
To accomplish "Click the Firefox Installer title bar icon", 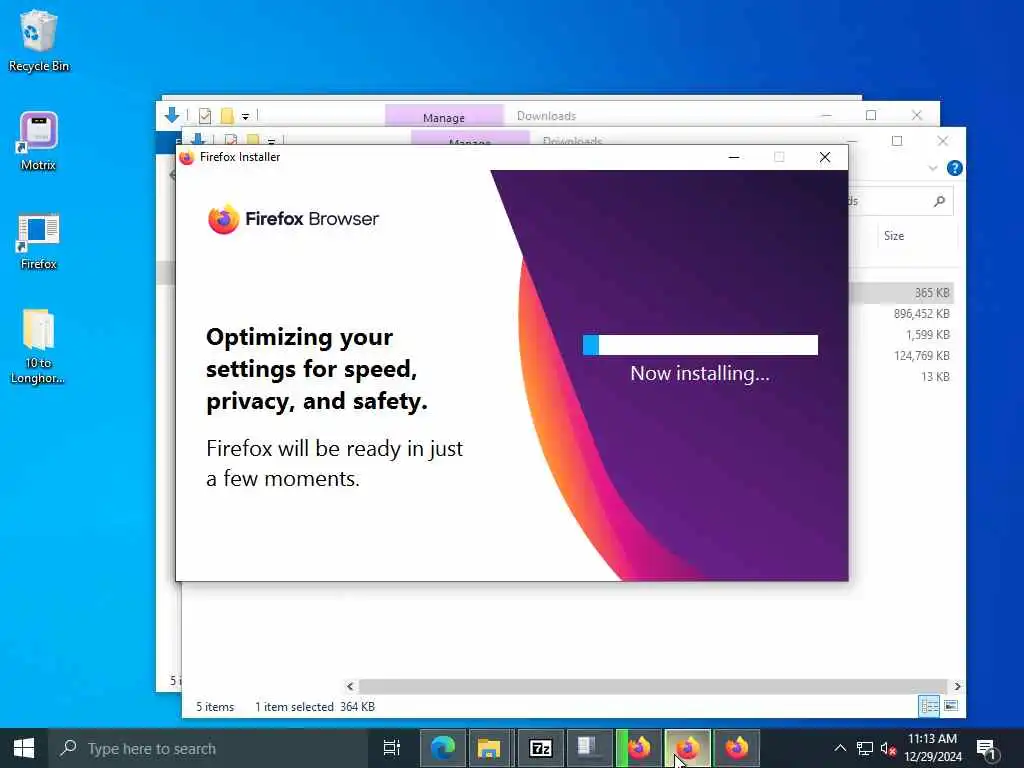I will coord(187,157).
